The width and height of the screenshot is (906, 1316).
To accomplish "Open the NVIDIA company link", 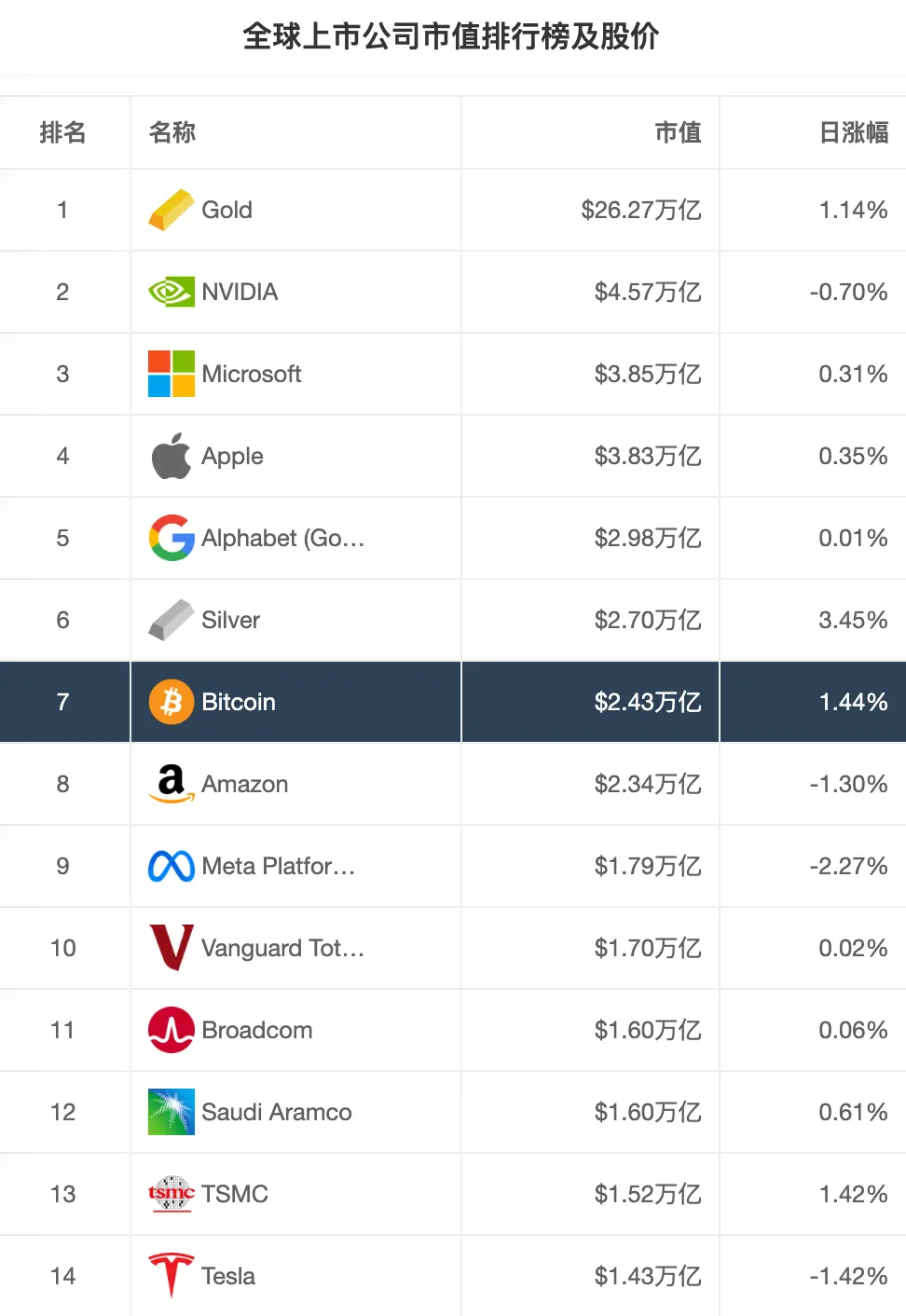I will pos(240,292).
